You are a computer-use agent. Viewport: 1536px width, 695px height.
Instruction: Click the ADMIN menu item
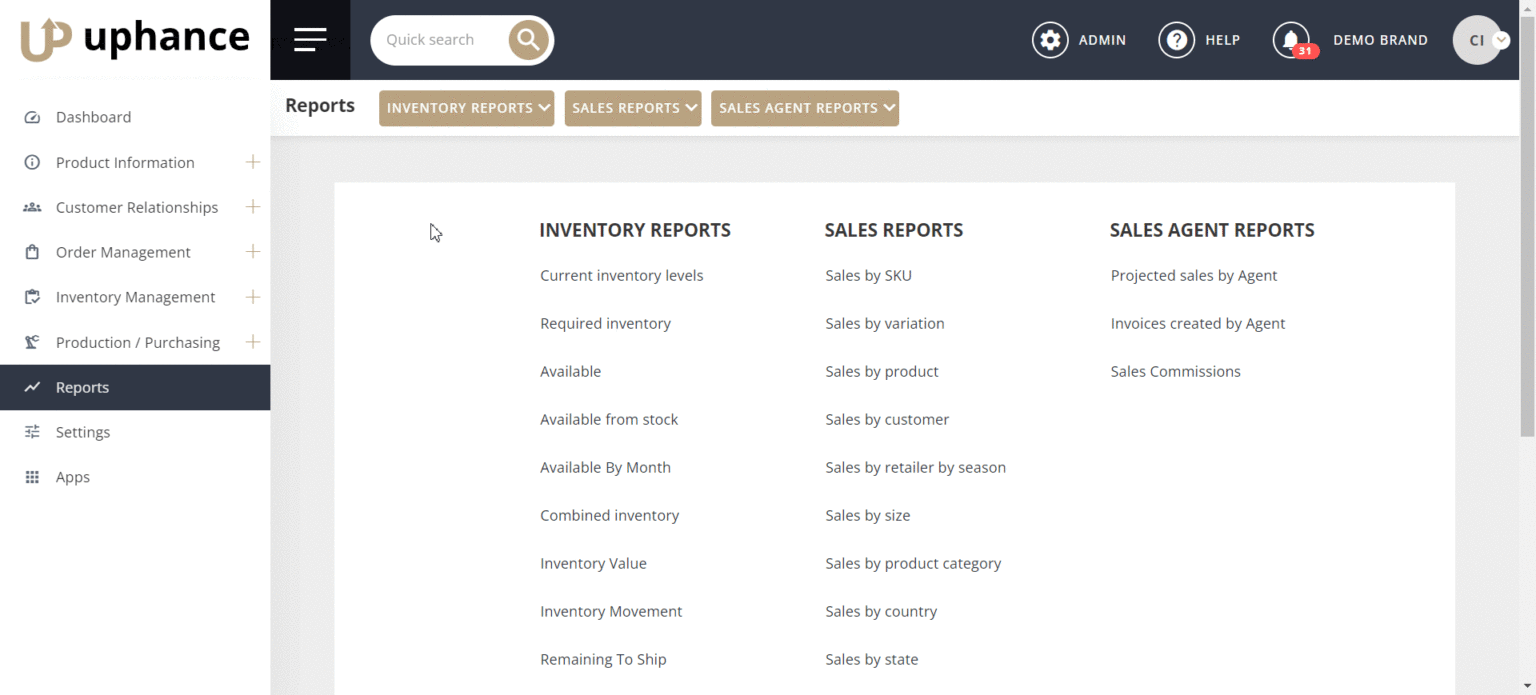click(x=1102, y=40)
